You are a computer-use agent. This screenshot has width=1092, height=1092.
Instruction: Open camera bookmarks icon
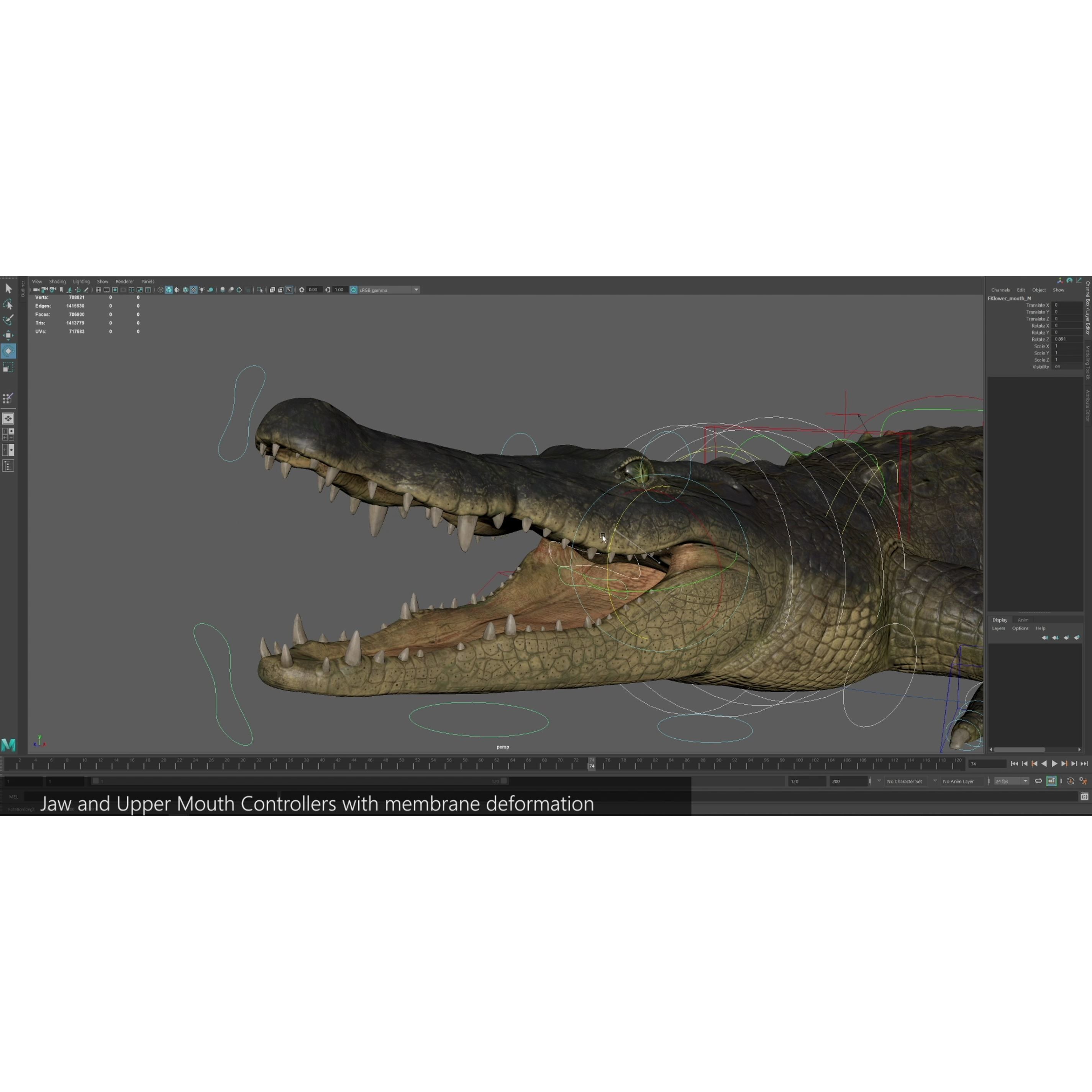(x=61, y=290)
